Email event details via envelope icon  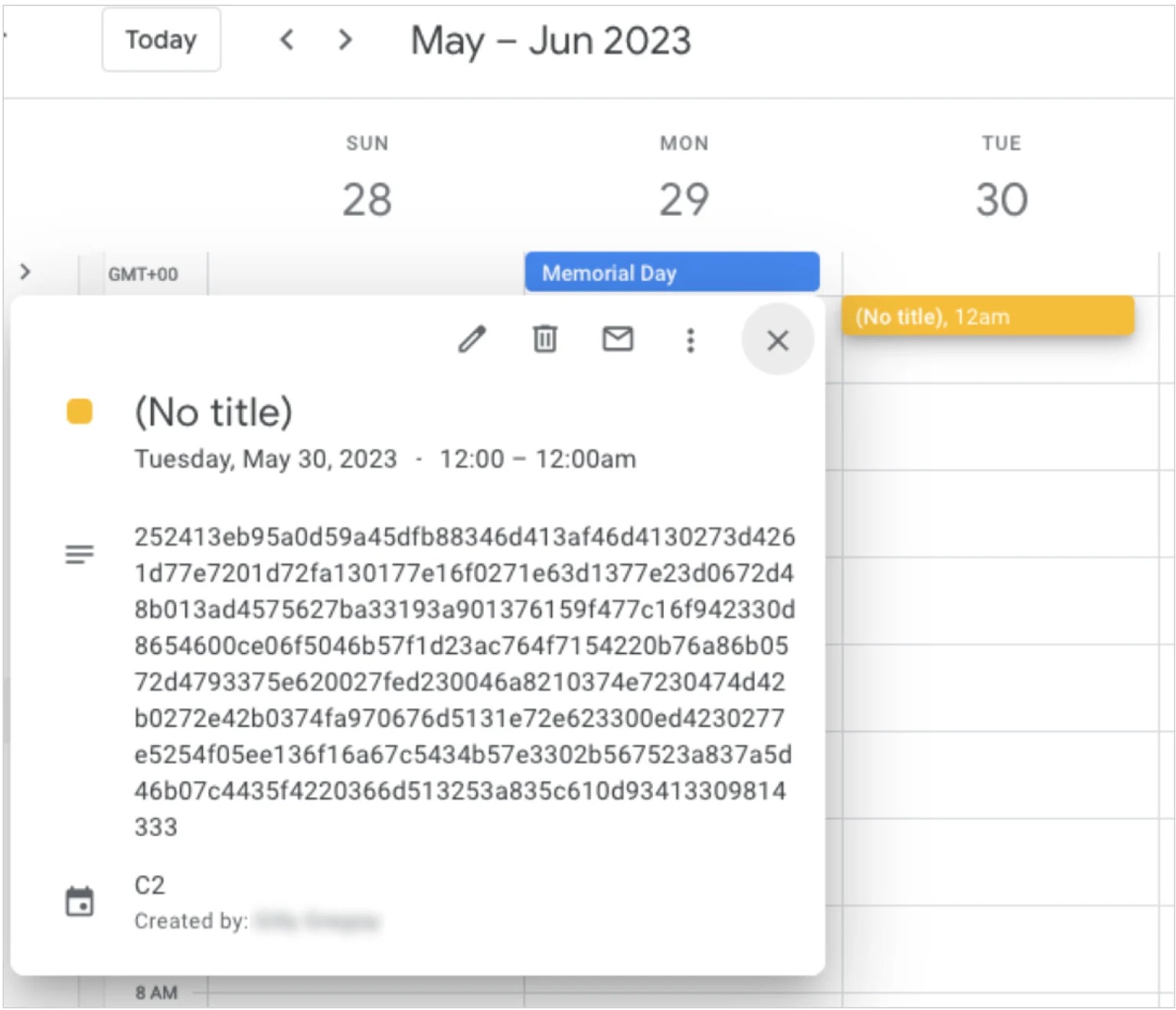click(617, 339)
